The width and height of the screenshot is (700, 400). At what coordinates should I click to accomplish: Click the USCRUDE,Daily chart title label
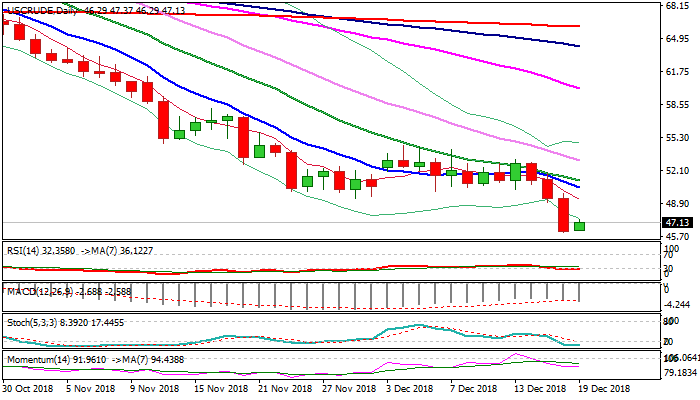(40, 9)
